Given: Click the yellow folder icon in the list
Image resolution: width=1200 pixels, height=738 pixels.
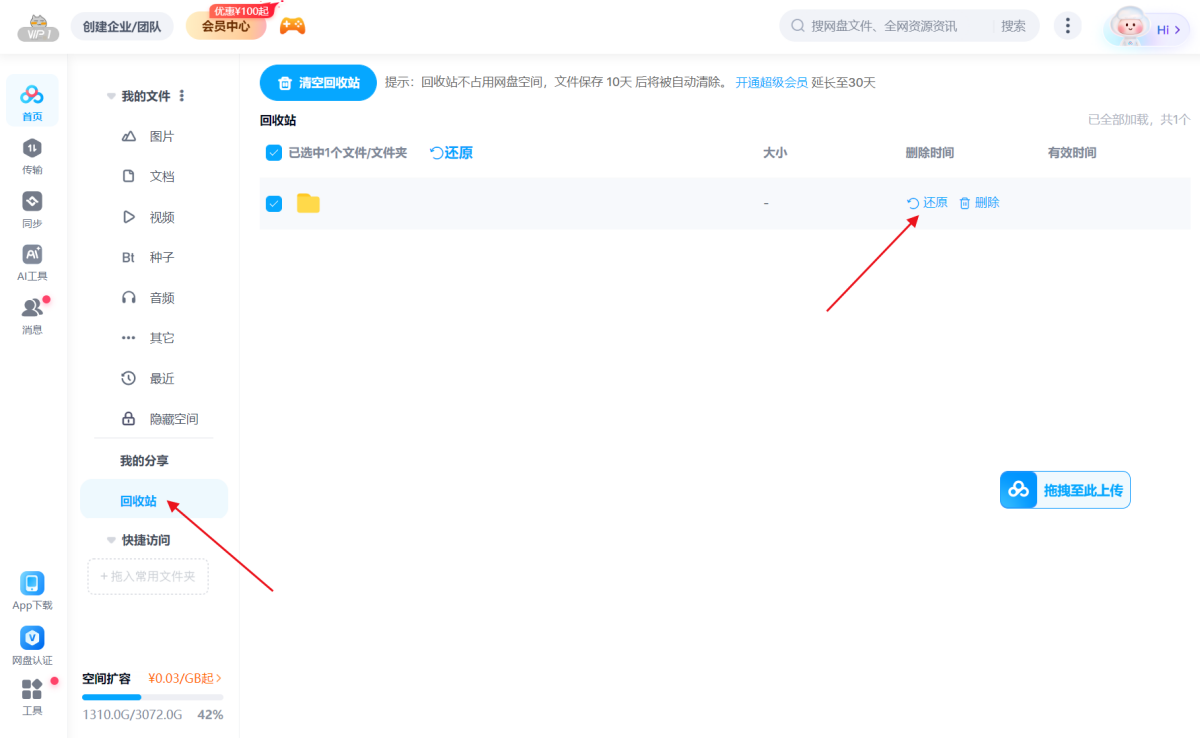Looking at the screenshot, I should 308,203.
